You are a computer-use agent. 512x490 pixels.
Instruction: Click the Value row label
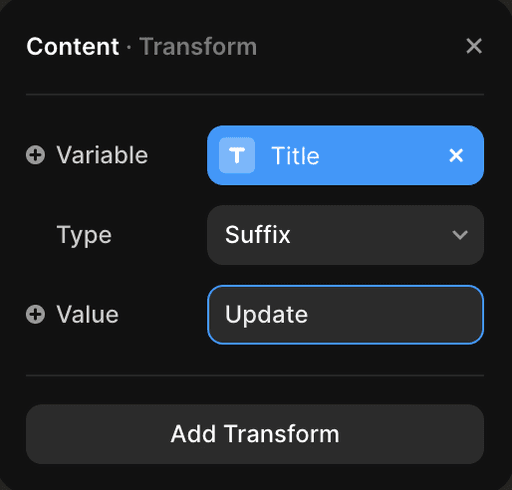click(88, 314)
